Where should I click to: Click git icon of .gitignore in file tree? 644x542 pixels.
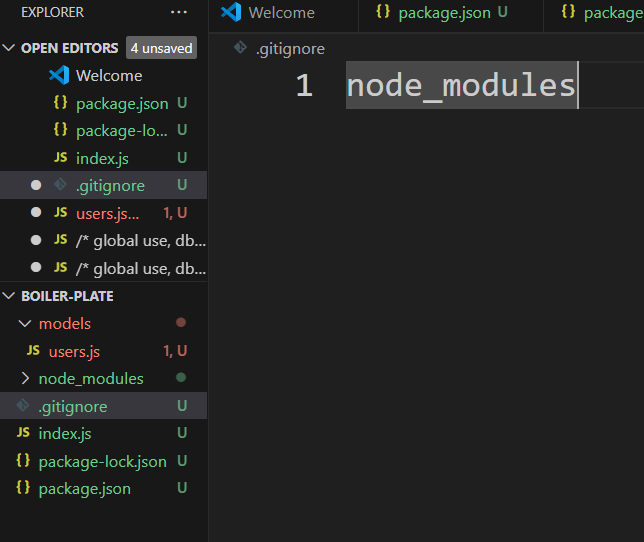23,406
